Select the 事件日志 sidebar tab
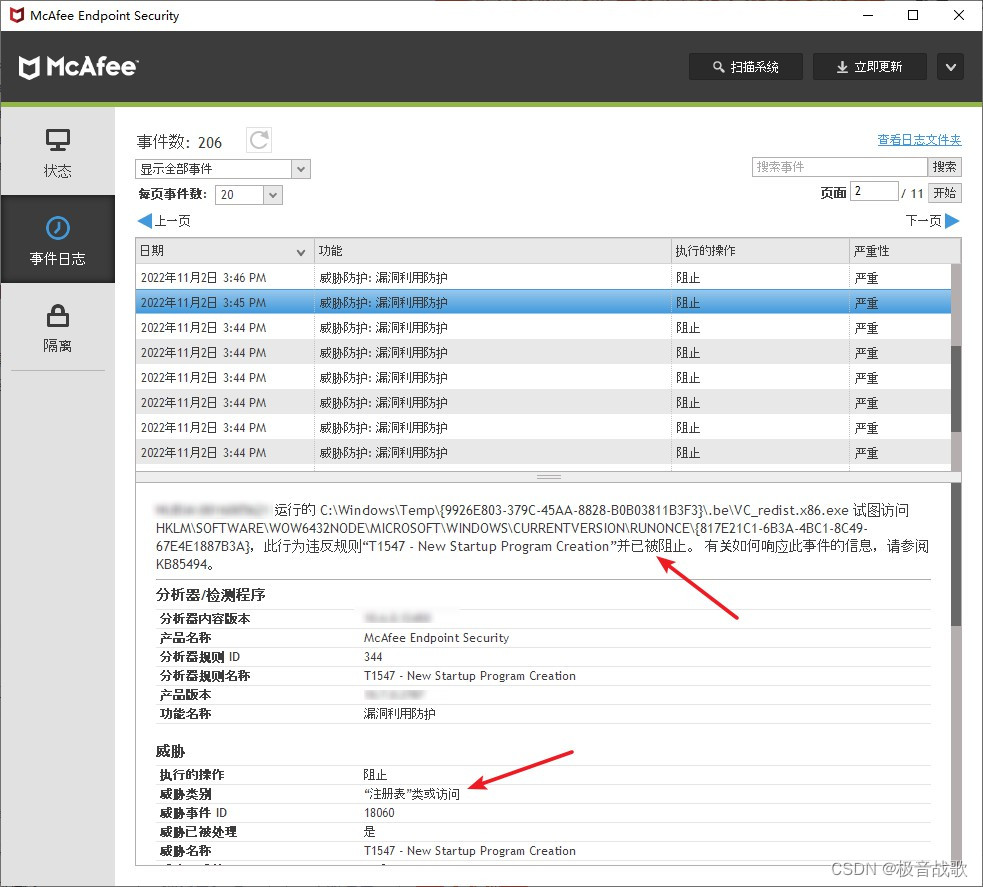This screenshot has width=983, height=887. (57, 239)
